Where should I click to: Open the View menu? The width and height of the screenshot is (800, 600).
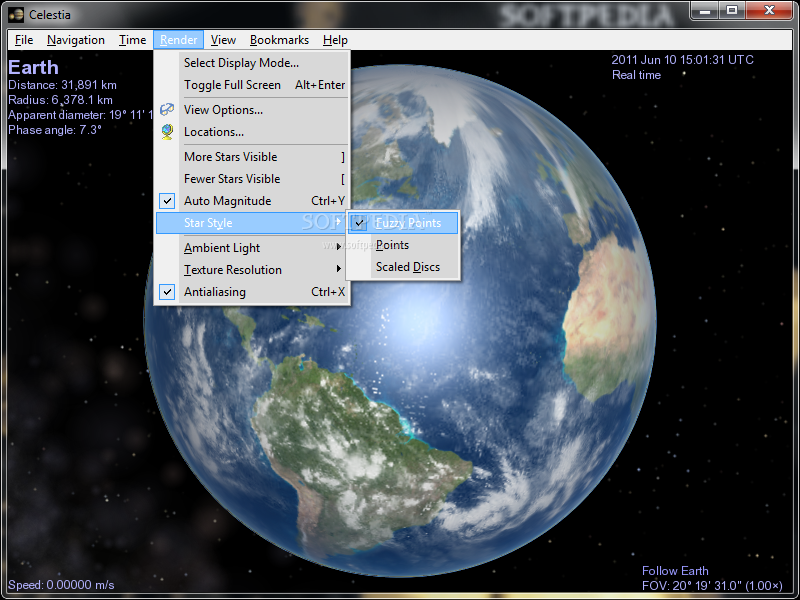click(x=223, y=40)
